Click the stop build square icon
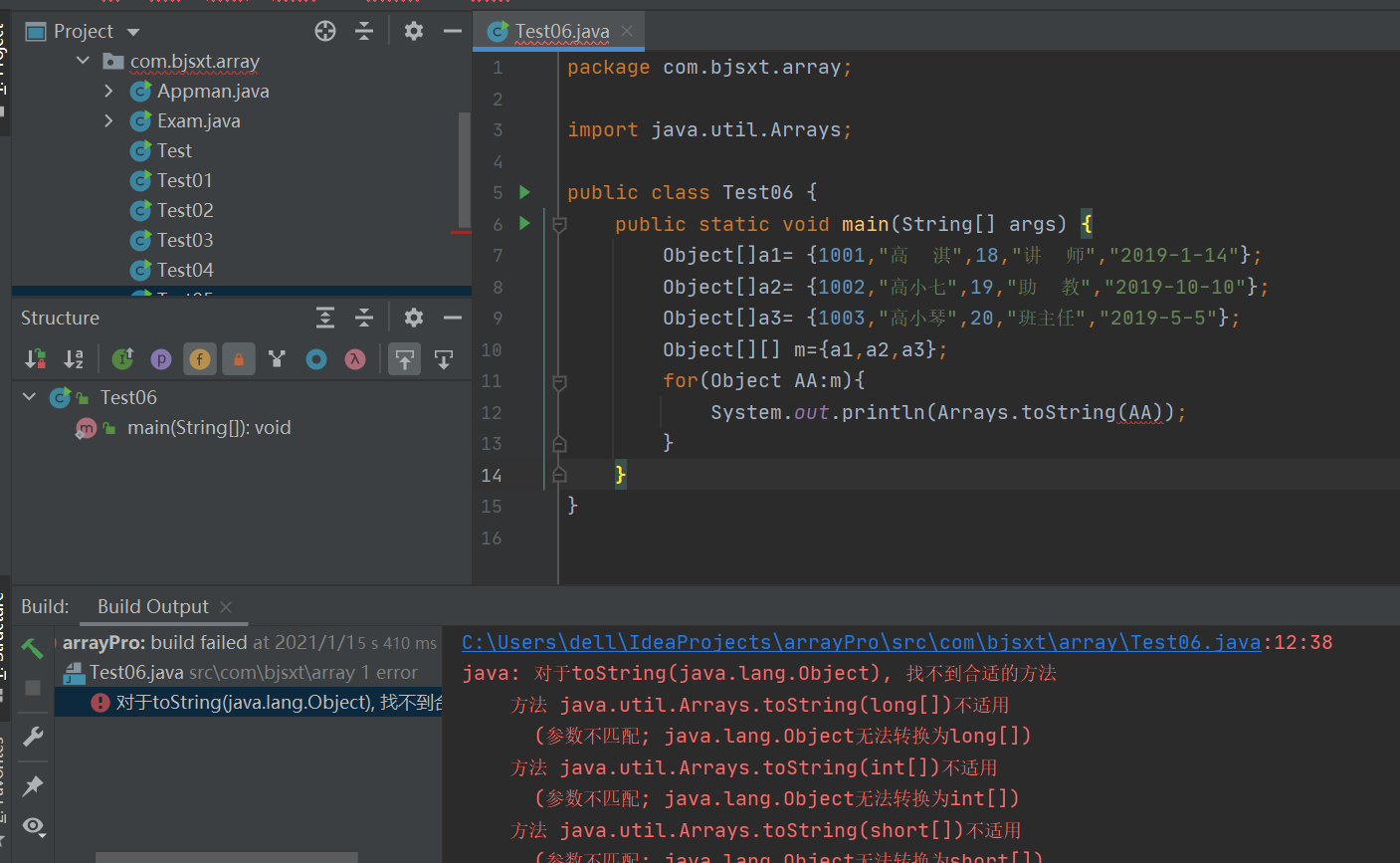The width and height of the screenshot is (1400, 863). 33,688
